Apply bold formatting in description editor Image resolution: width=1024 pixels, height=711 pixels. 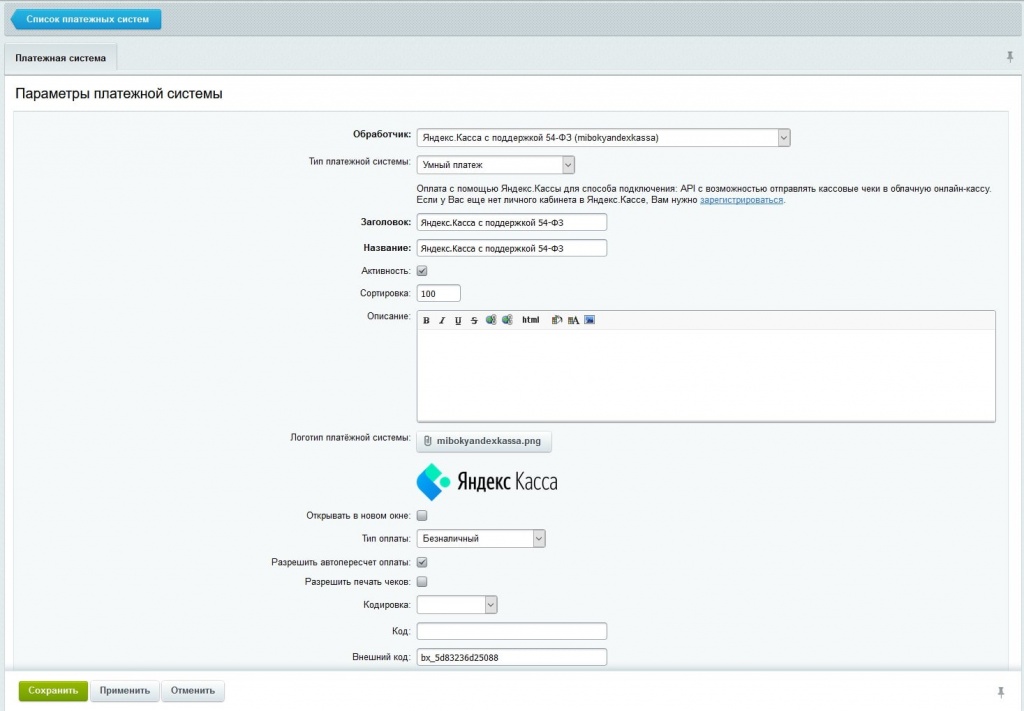point(426,321)
